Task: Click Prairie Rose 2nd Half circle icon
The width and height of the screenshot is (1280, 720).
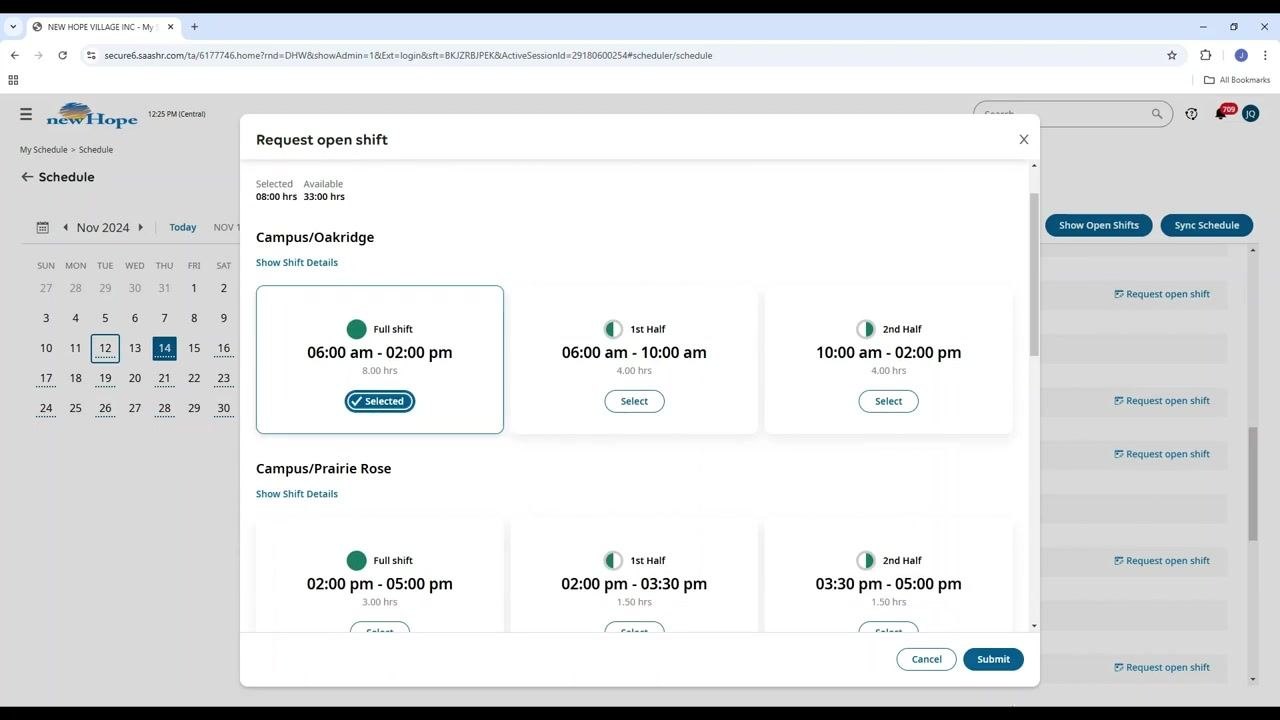Action: pos(866,561)
